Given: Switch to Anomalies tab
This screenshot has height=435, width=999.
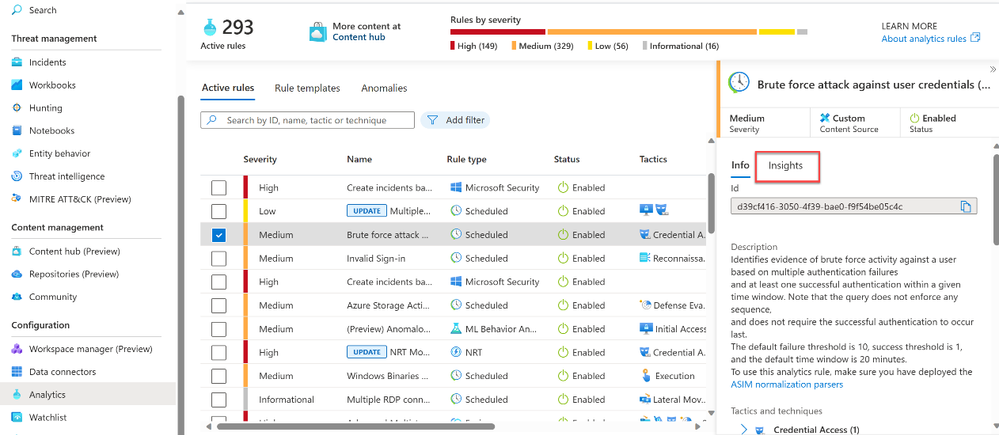Looking at the screenshot, I should click(x=384, y=89).
